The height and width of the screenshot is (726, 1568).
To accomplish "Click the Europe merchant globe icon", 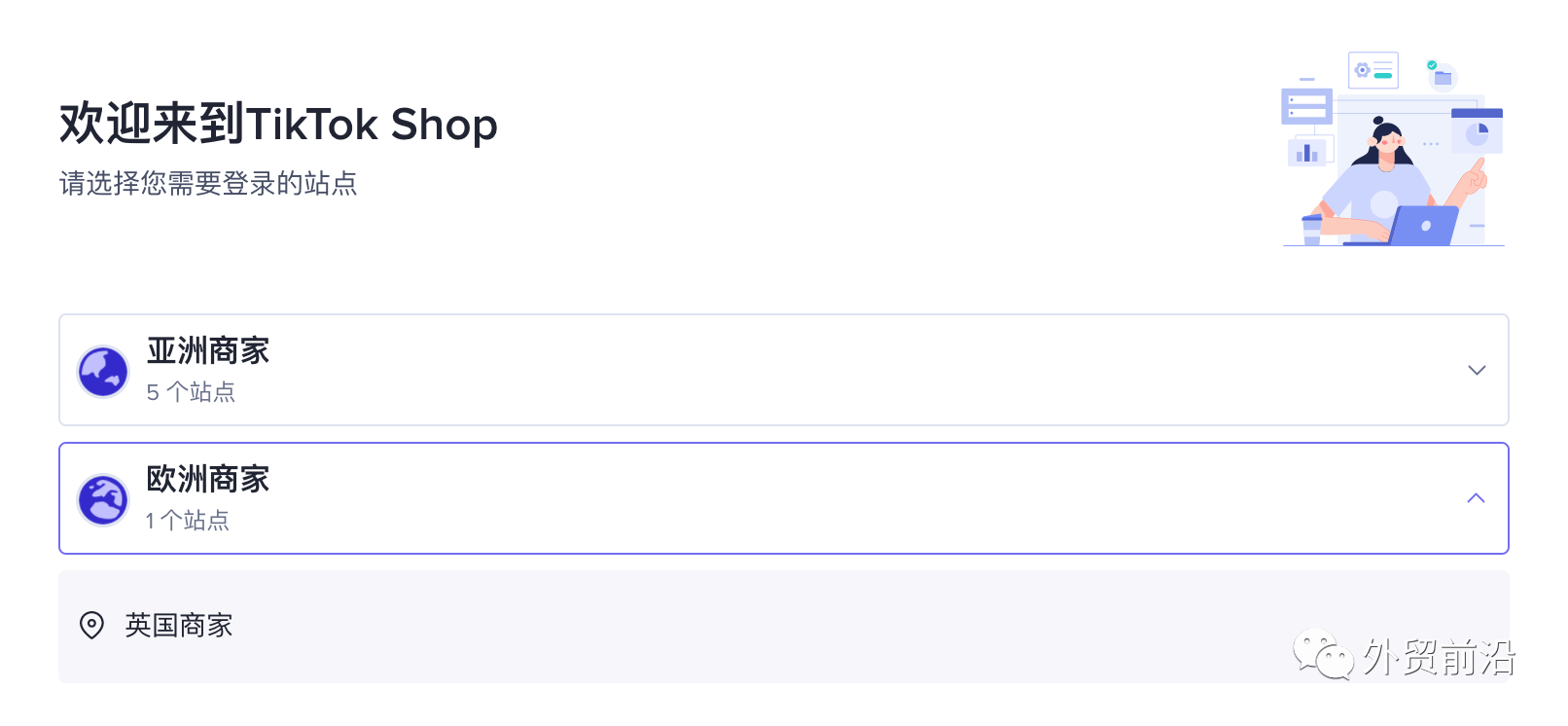I will tap(103, 499).
